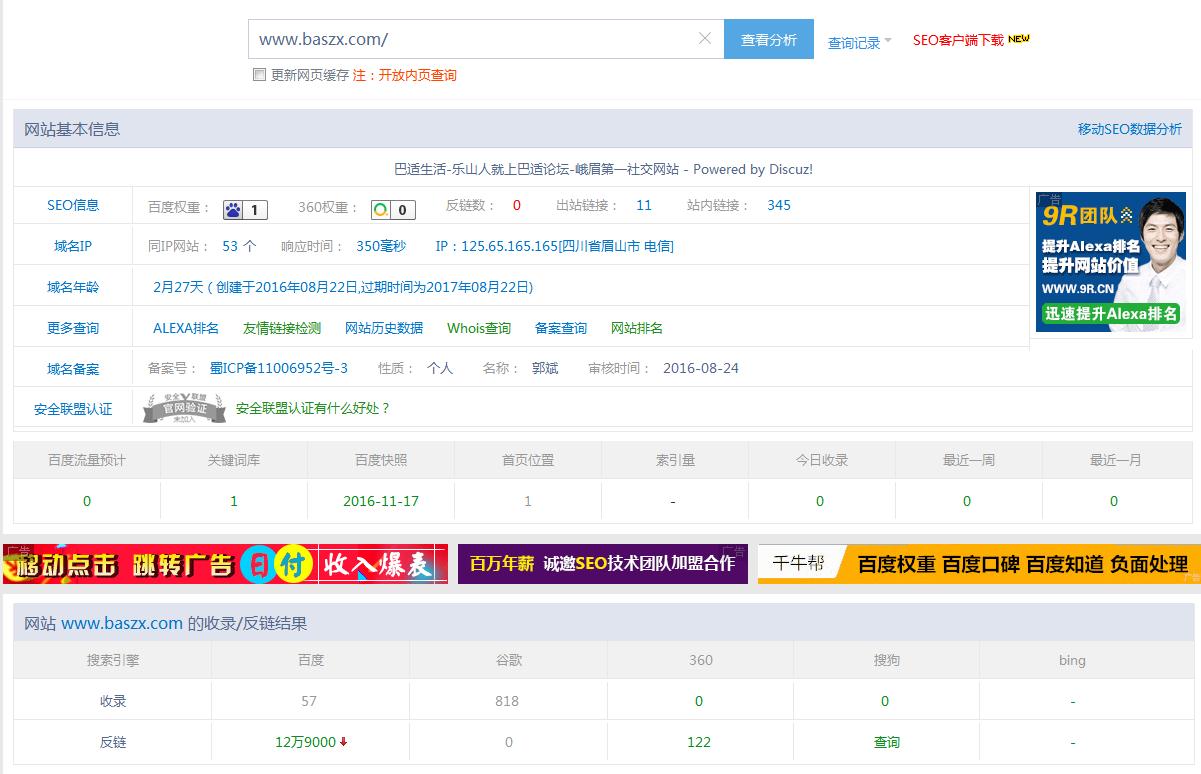Click the 查询 link under 搜狗
Image resolution: width=1201 pixels, height=774 pixels.
tap(887, 742)
